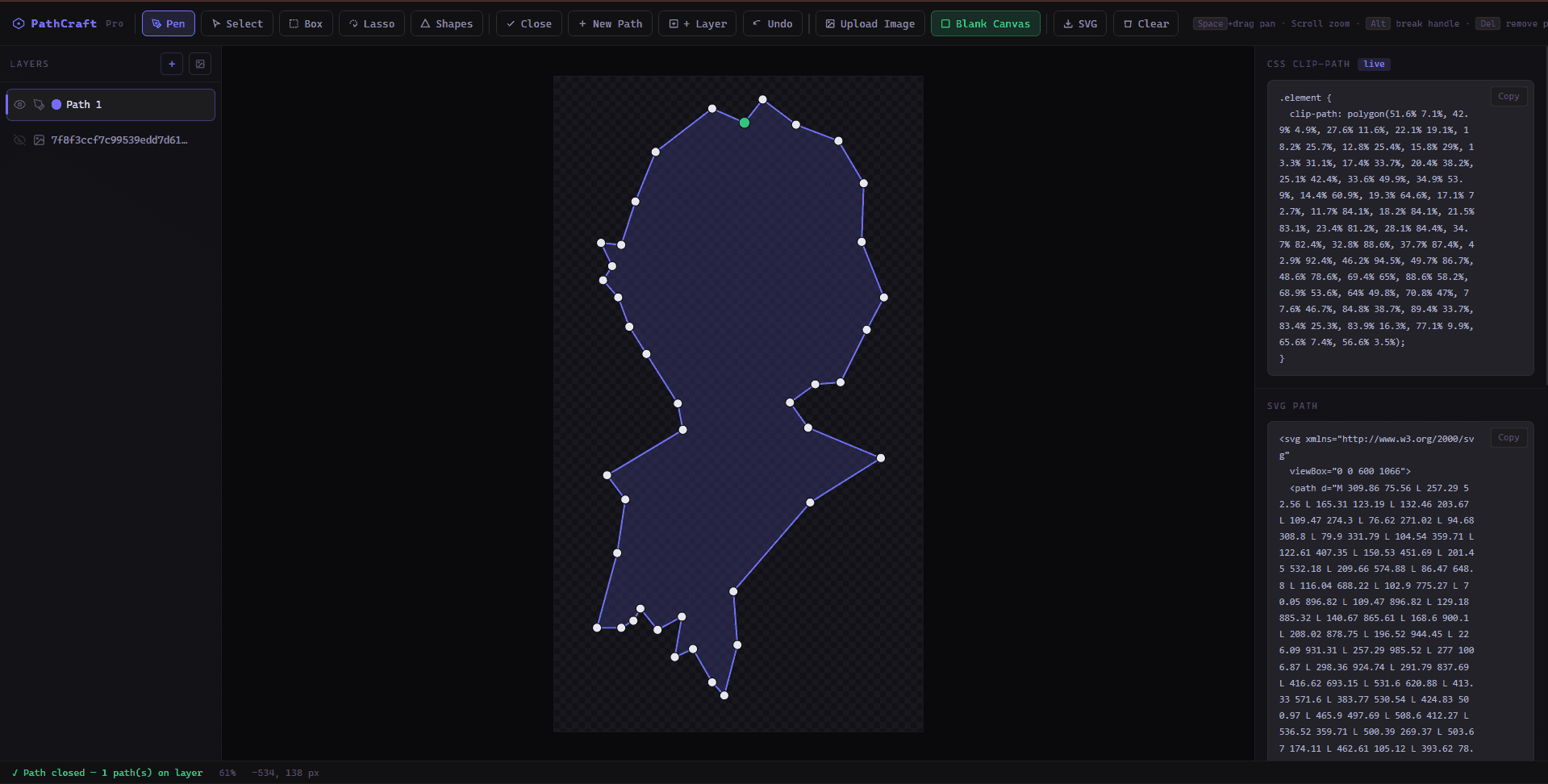This screenshot has width=1548, height=784.
Task: Activate the Select tool
Action: (x=236, y=23)
